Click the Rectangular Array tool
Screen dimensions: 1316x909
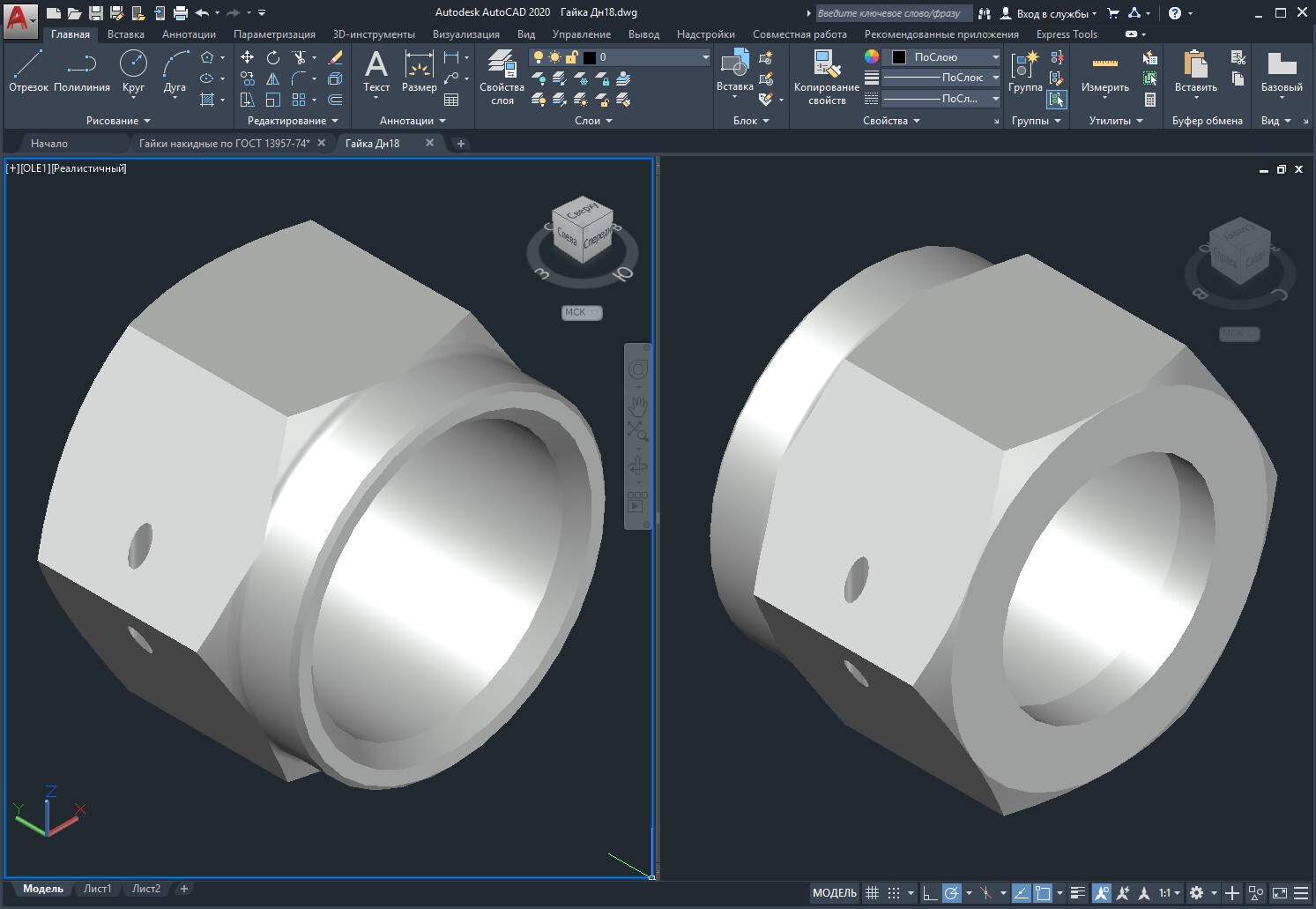point(300,100)
